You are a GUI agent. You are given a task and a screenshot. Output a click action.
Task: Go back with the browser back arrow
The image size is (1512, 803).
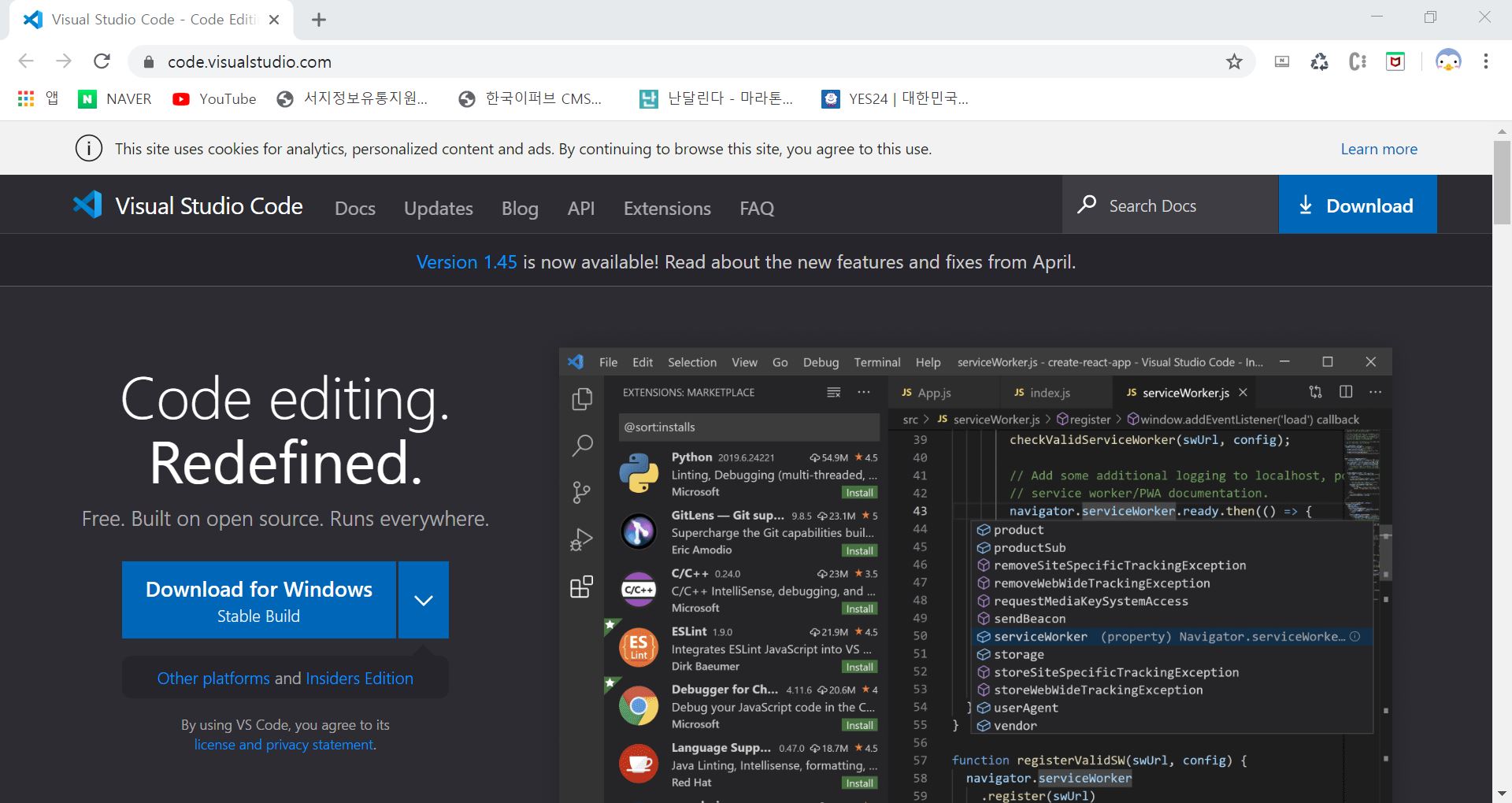click(26, 61)
